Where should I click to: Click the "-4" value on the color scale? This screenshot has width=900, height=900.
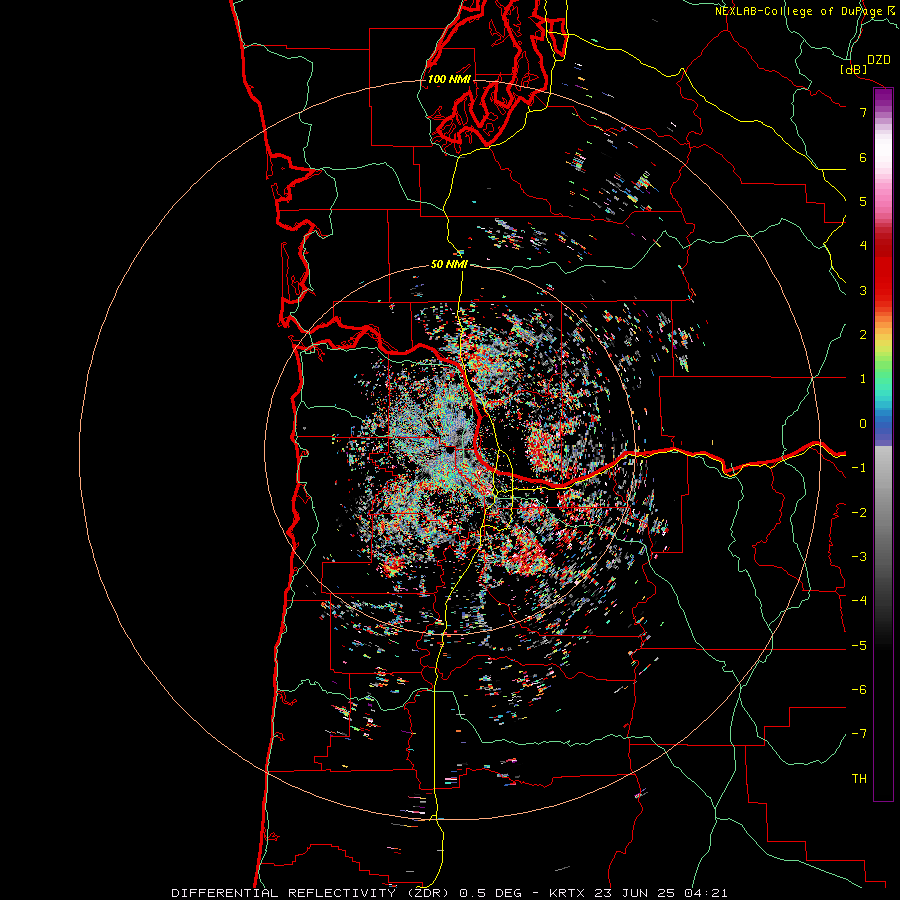[x=859, y=600]
